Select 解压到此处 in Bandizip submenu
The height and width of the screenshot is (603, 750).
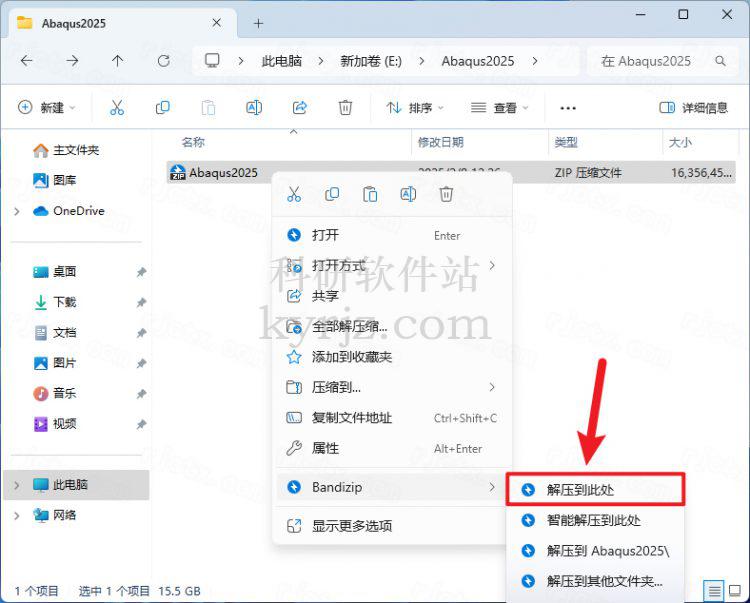pyautogui.click(x=596, y=489)
